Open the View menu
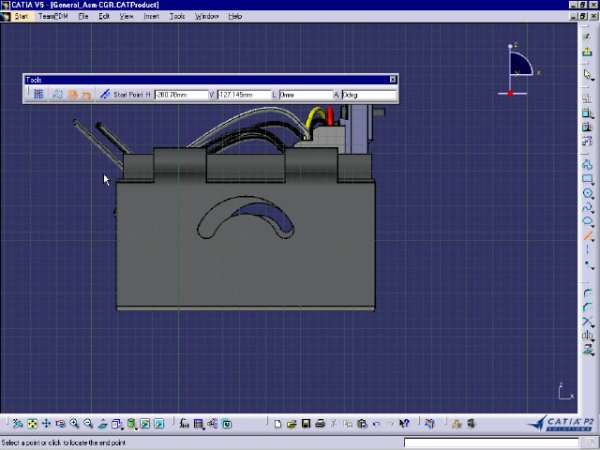This screenshot has width=600, height=450. 126,16
